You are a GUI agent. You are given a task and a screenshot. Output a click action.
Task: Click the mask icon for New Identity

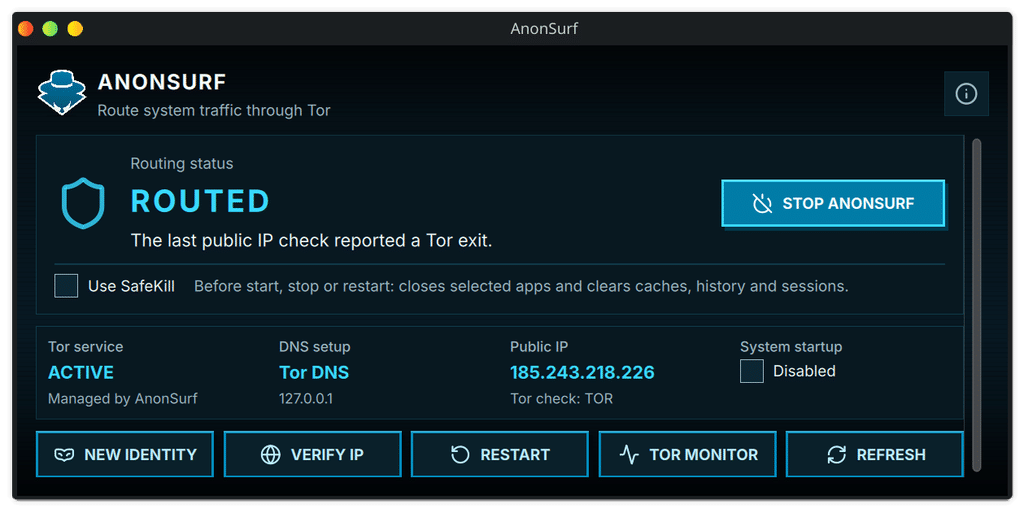[x=64, y=455]
